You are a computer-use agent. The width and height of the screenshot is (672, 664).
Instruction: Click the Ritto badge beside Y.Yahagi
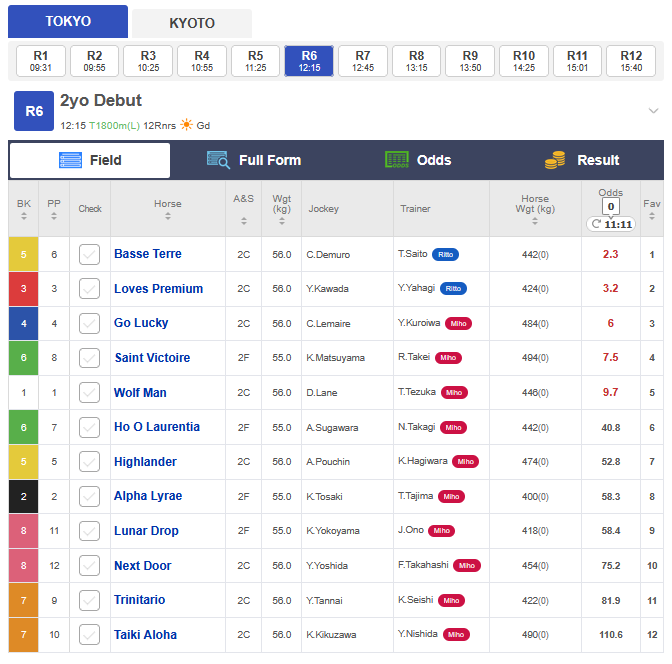click(x=453, y=288)
